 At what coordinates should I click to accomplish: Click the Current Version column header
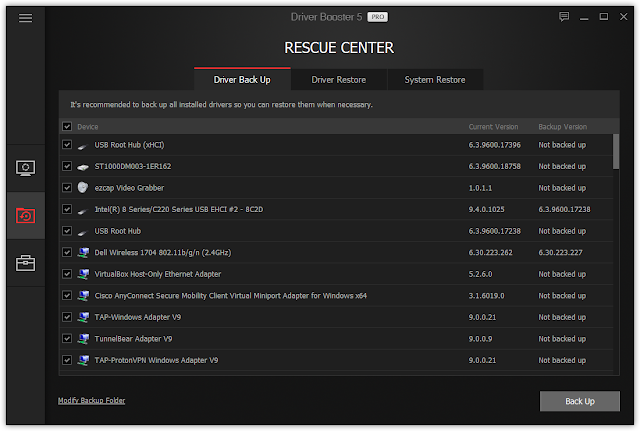[x=493, y=127]
